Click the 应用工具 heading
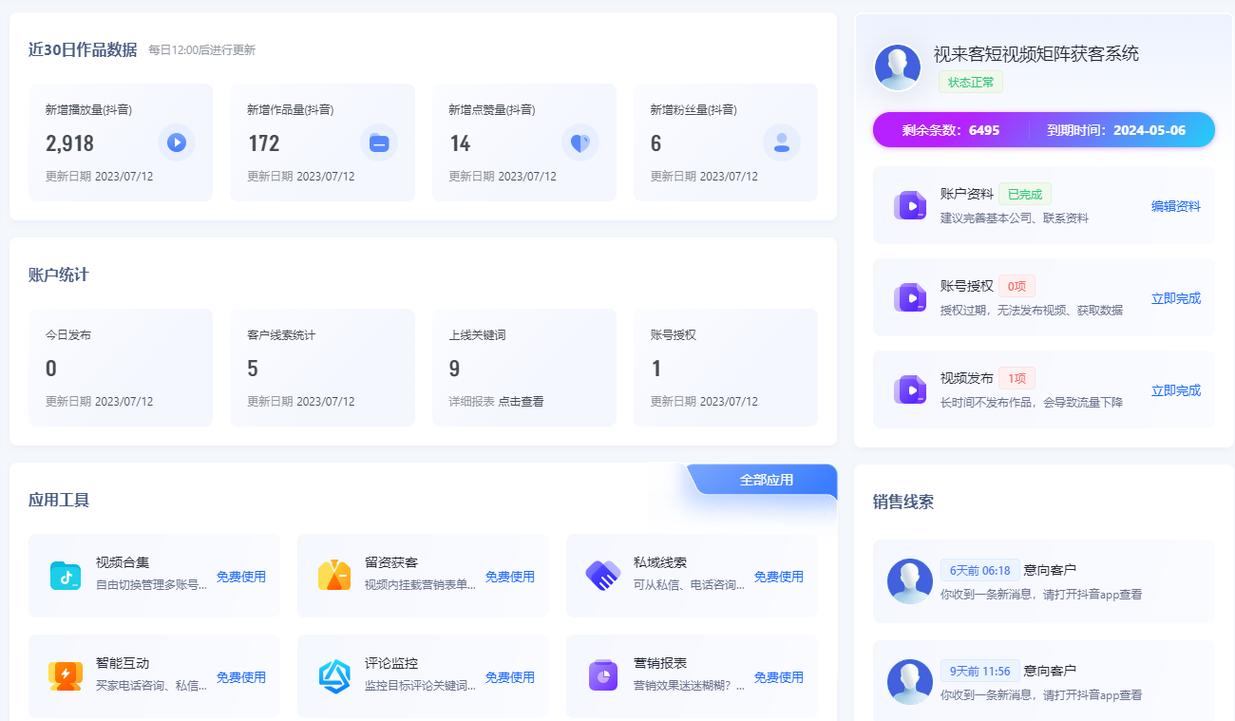This screenshot has height=721, width=1235. click(x=59, y=500)
